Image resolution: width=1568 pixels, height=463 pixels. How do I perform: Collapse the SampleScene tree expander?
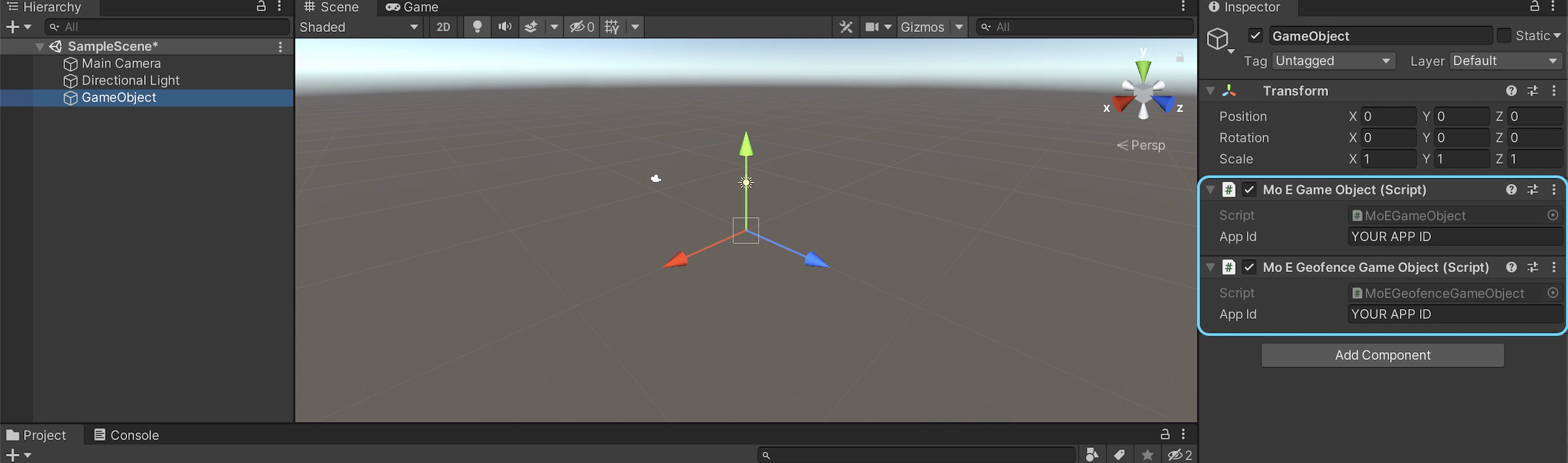pyautogui.click(x=40, y=47)
